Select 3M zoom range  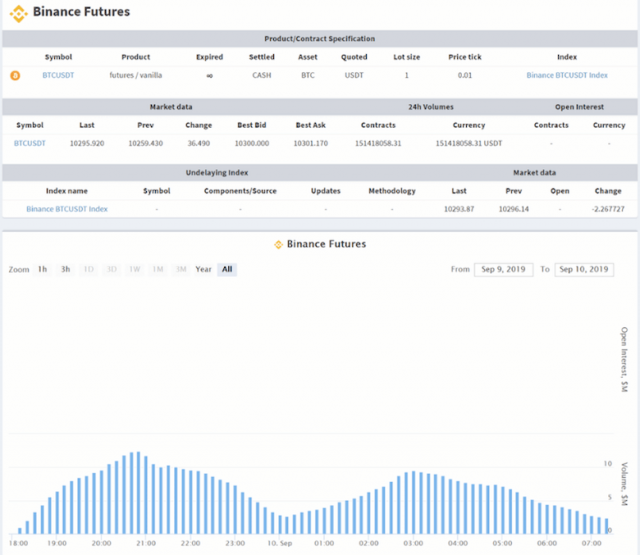click(181, 269)
